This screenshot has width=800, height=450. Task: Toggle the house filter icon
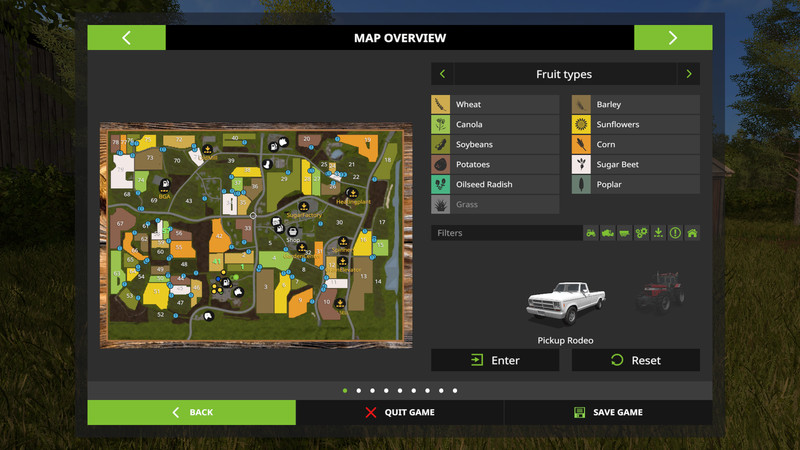click(x=692, y=233)
